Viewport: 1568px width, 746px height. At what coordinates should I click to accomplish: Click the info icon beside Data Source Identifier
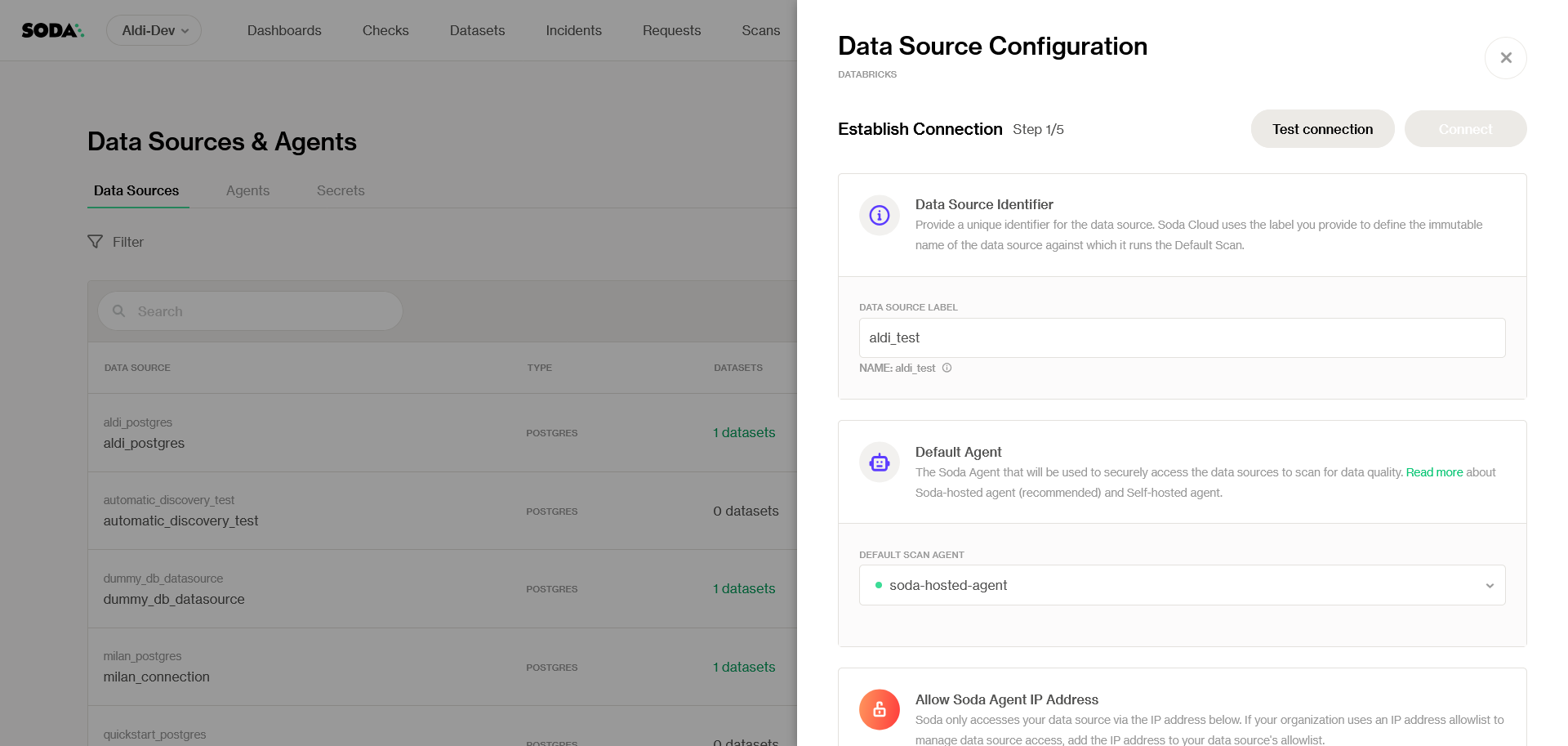pyautogui.click(x=879, y=215)
